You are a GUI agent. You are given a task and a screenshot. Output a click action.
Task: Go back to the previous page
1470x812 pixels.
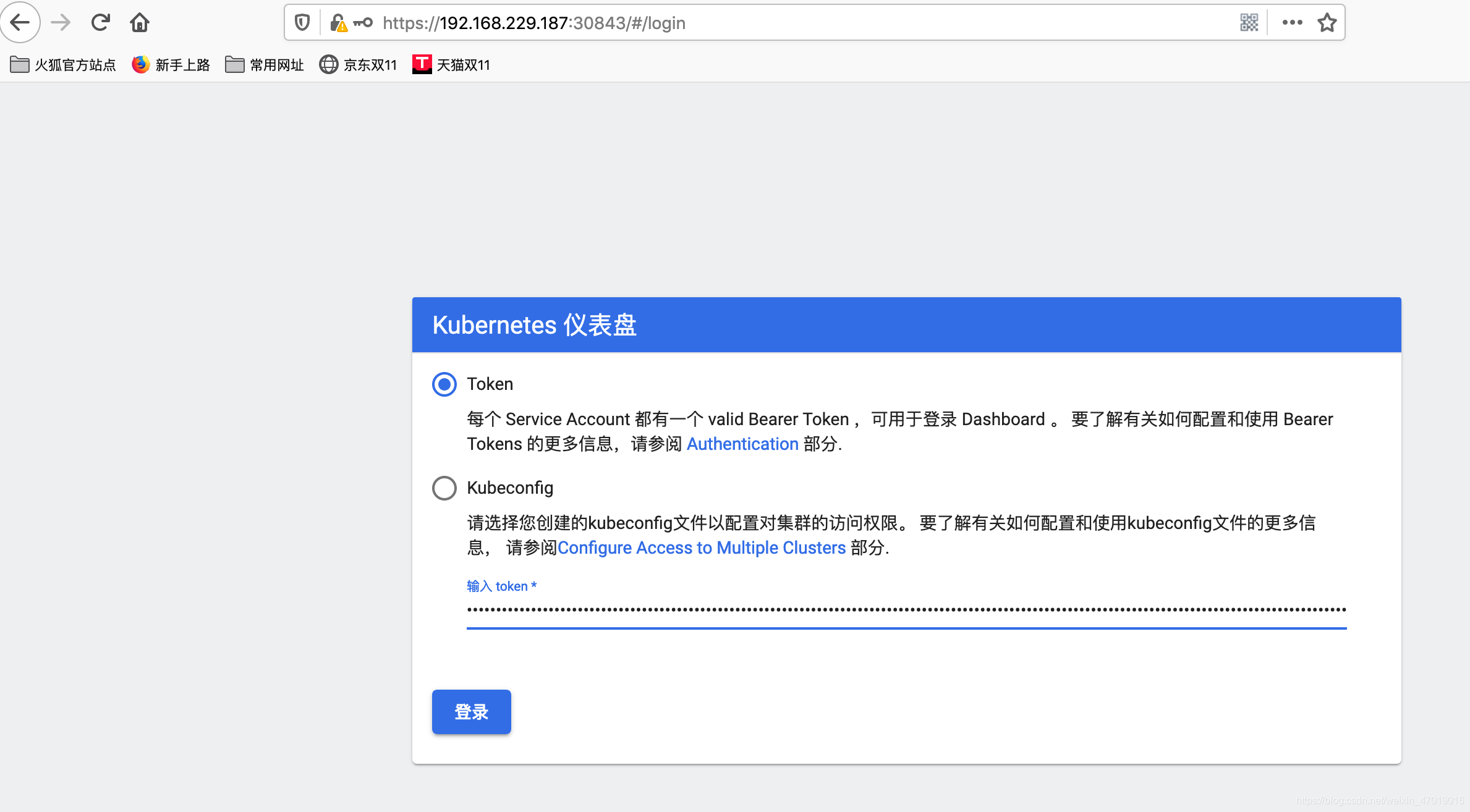tap(20, 23)
